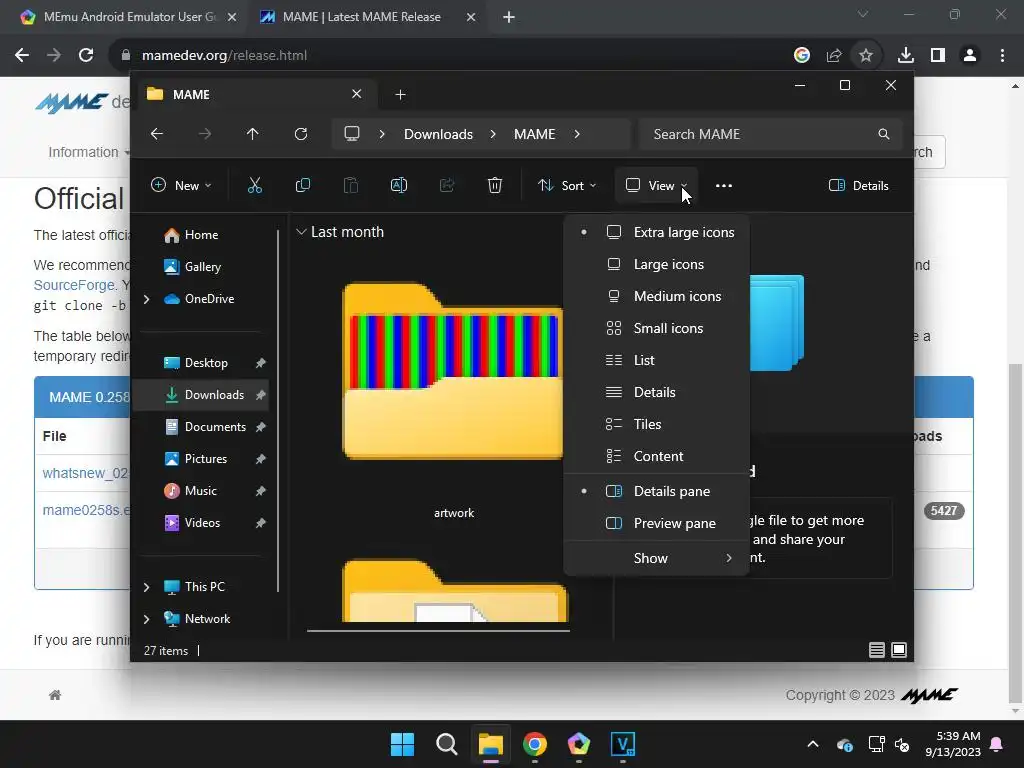This screenshot has height=768, width=1024.
Task: Go back in File Explorer
Action: point(157,134)
